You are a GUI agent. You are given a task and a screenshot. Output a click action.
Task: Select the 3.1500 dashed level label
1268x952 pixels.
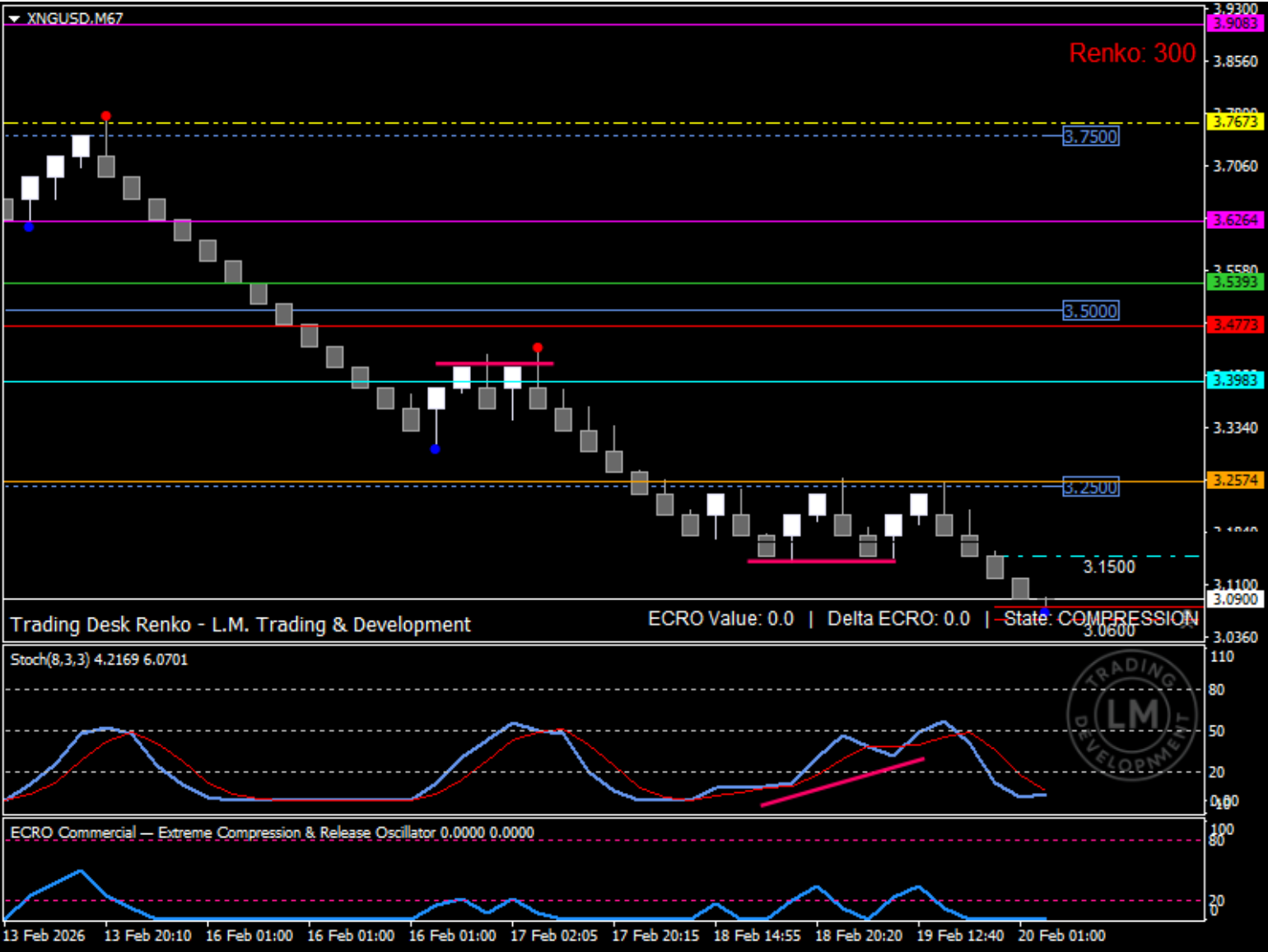pos(1109,567)
